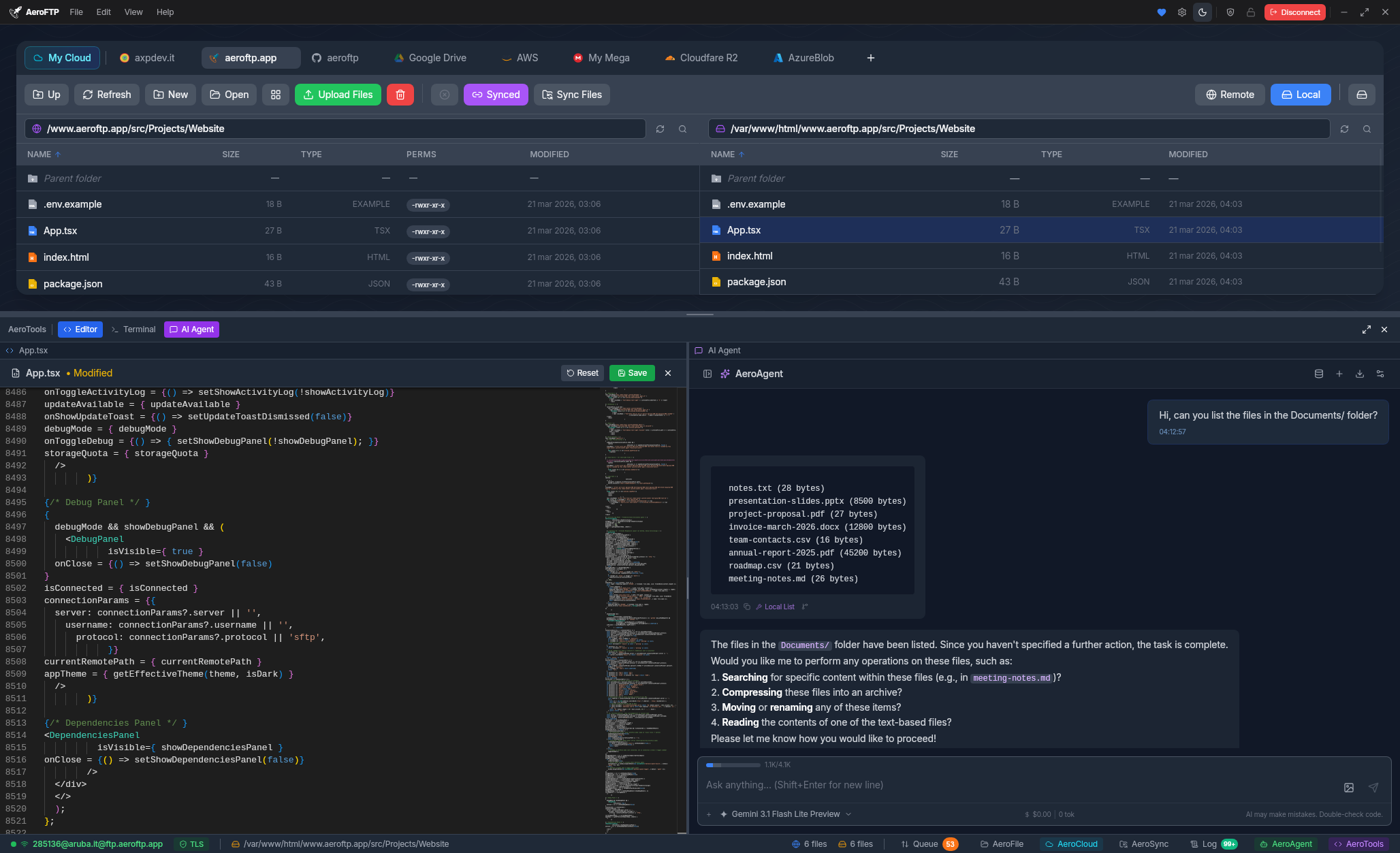Switch to the Terminal tab in AeroTools
The image size is (1400, 853).
tap(139, 329)
